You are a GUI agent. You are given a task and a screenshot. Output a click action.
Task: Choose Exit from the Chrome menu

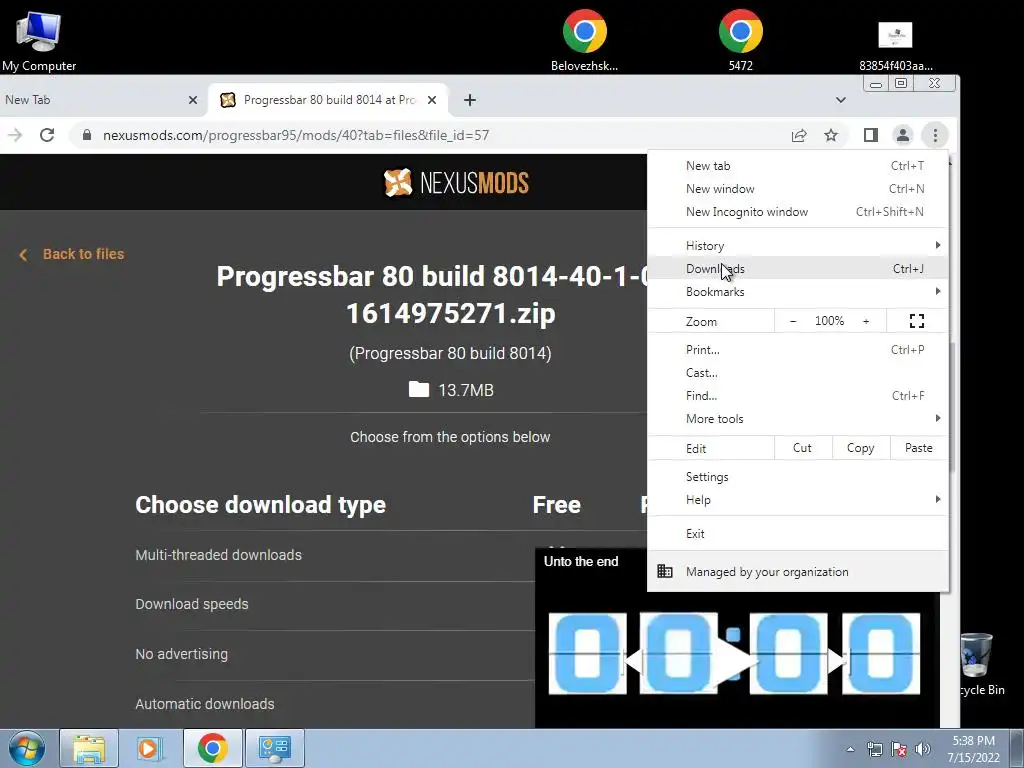tap(798, 534)
